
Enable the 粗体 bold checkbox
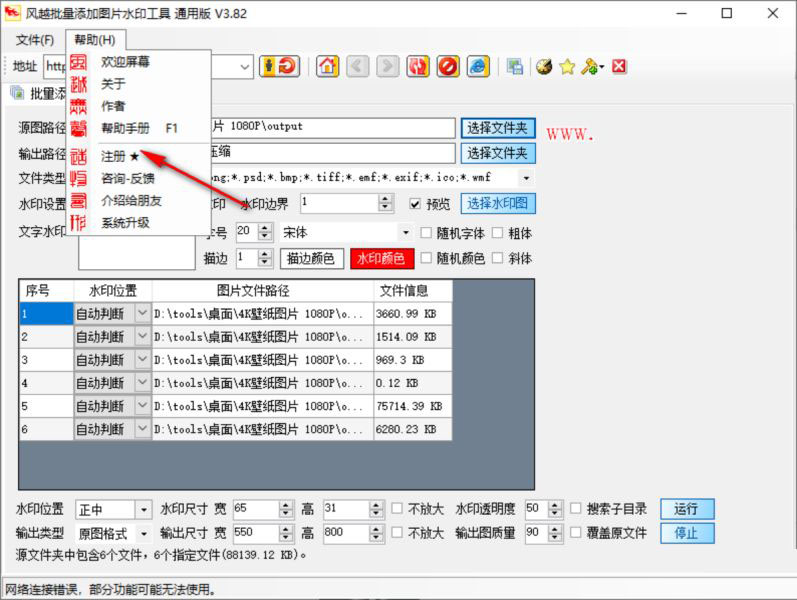click(498, 233)
